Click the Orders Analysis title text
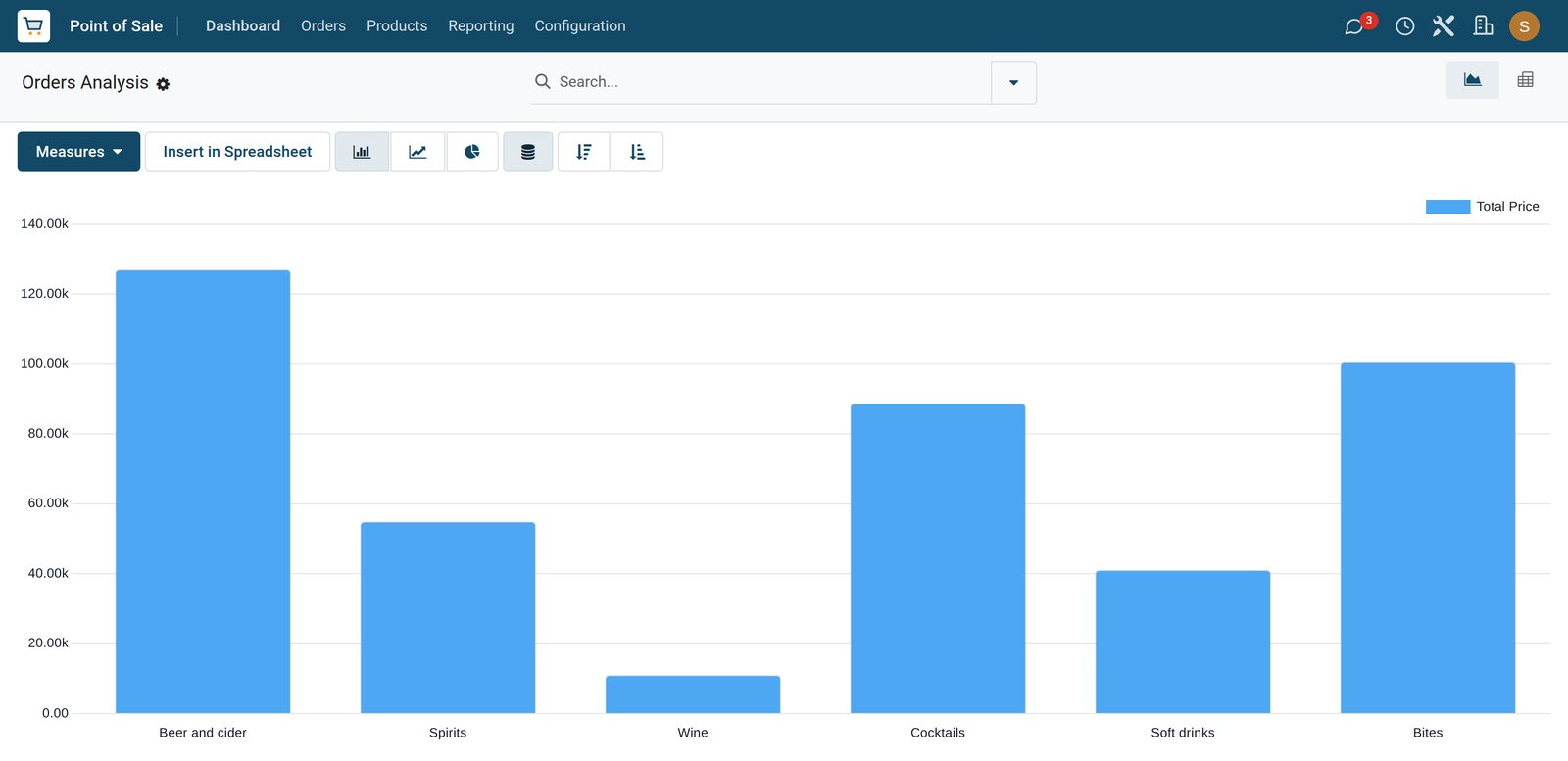1568x761 pixels. coord(85,82)
